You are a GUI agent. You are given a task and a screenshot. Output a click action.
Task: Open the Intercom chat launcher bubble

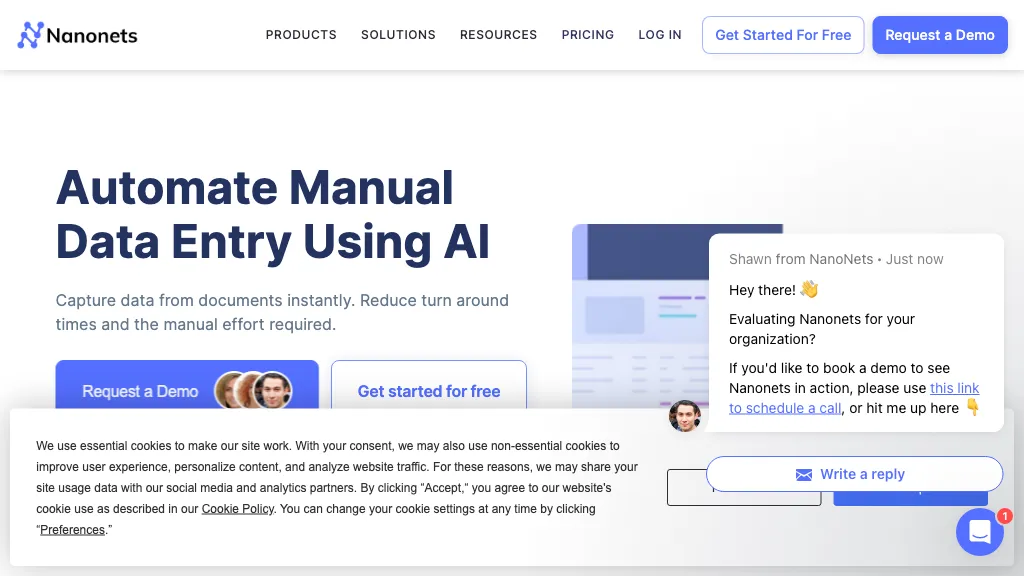[x=979, y=532]
